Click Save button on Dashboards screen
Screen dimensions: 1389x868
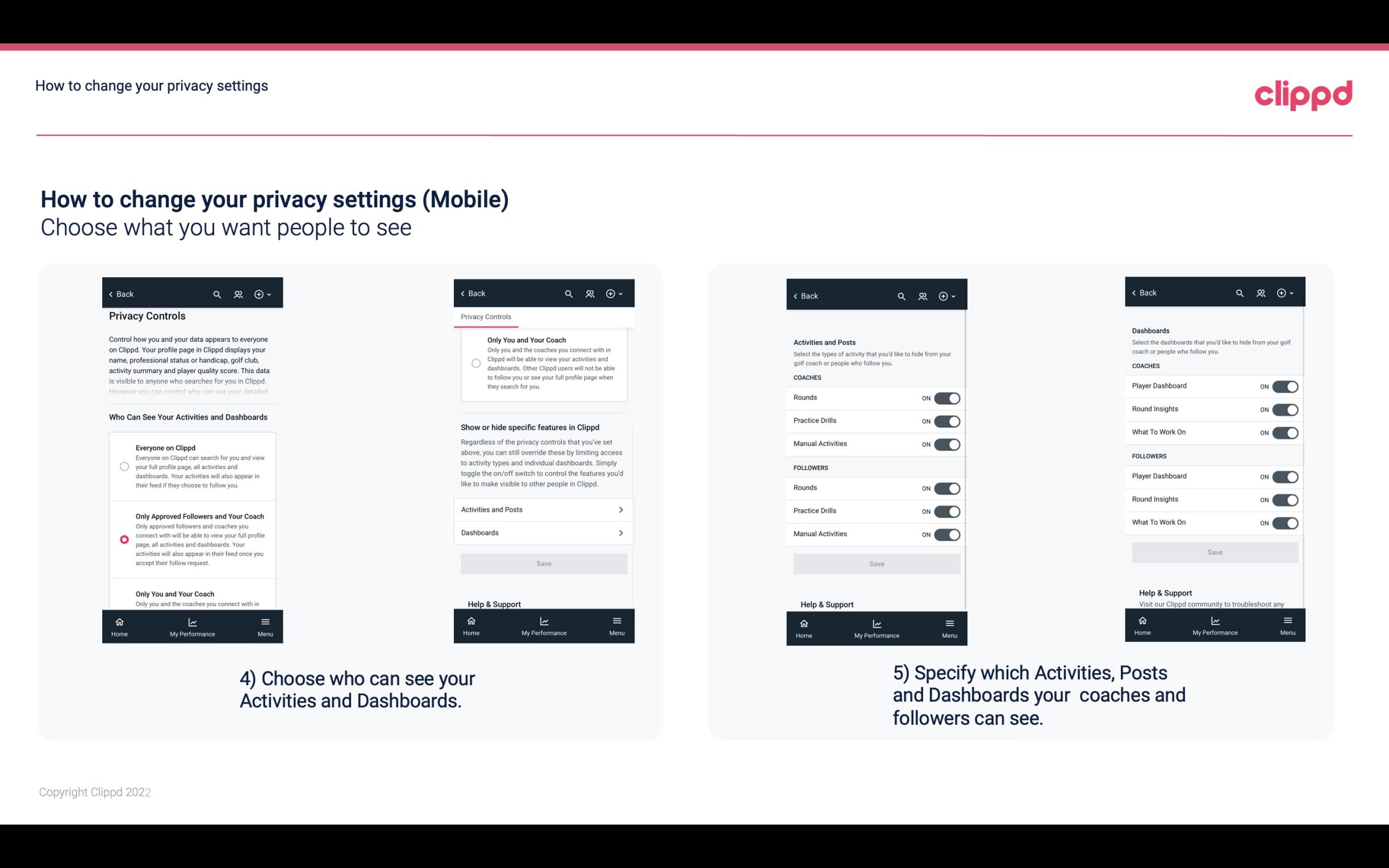coord(1214,552)
